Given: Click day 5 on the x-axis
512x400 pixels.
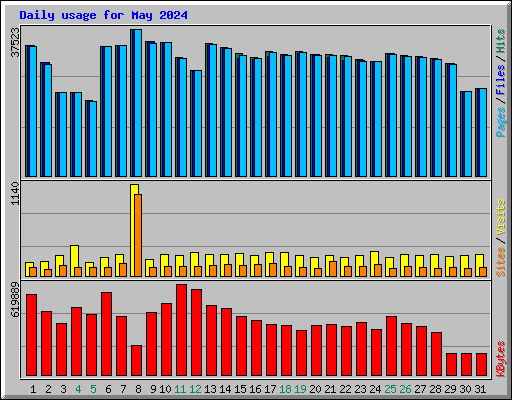Looking at the screenshot, I should [x=93, y=389].
